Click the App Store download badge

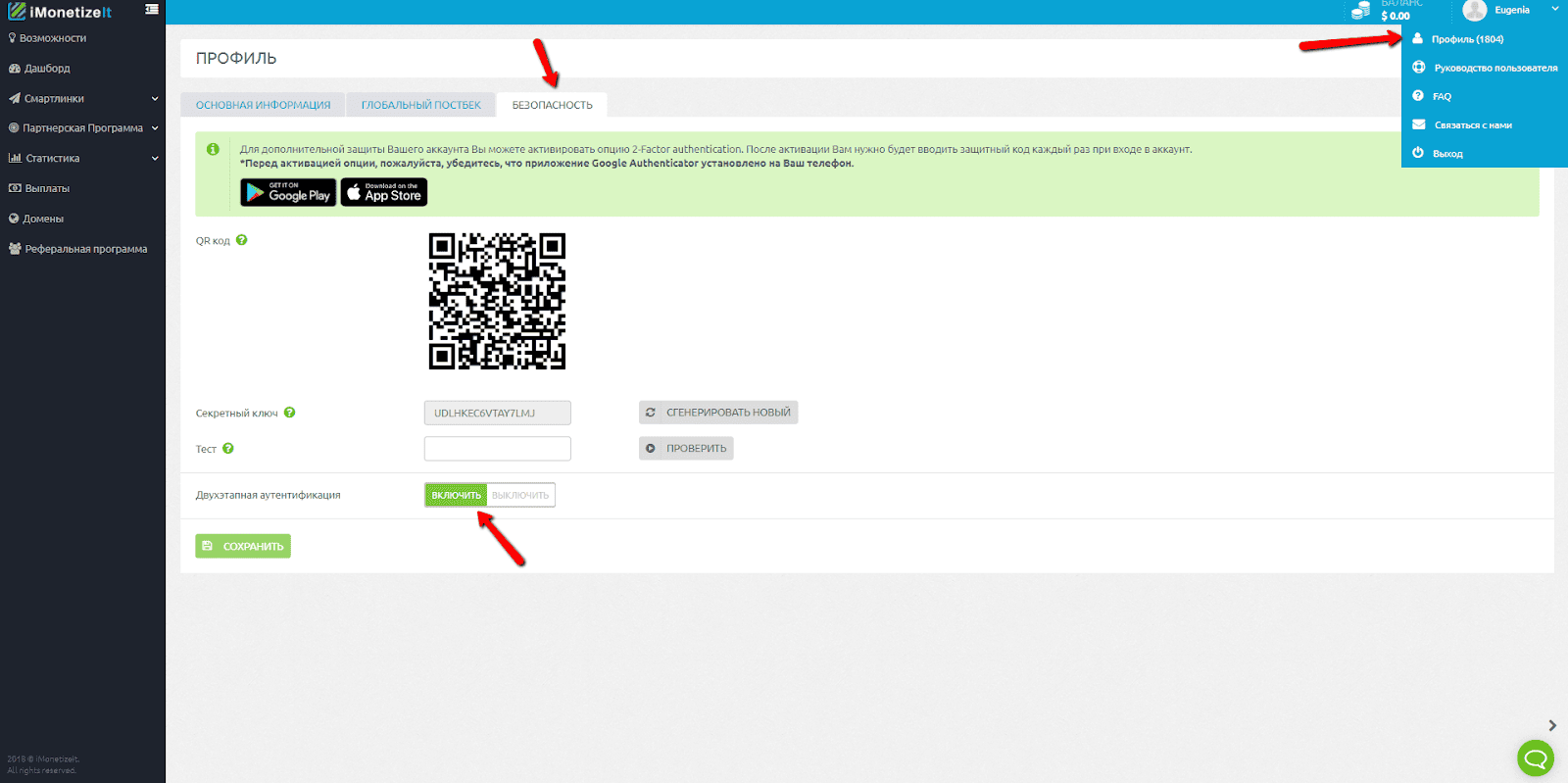384,192
